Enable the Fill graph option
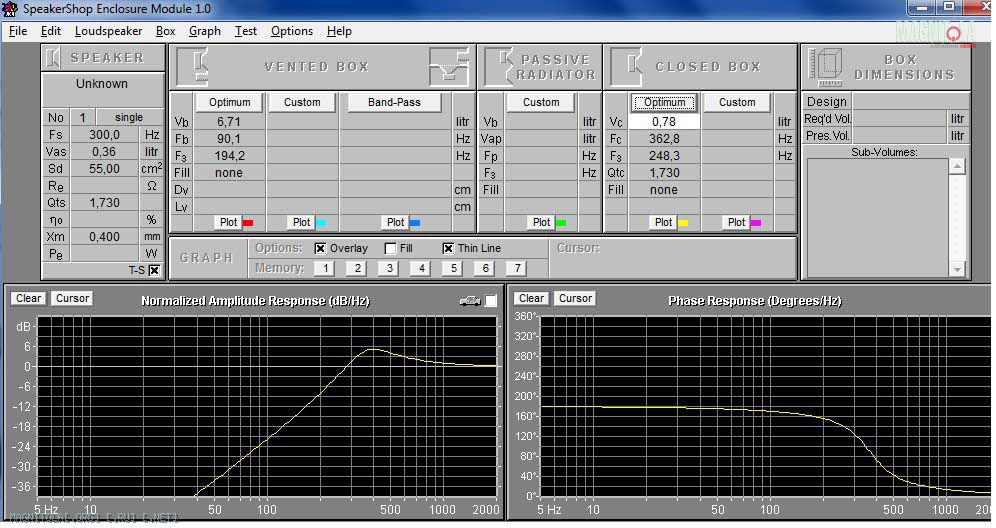 [x=390, y=248]
